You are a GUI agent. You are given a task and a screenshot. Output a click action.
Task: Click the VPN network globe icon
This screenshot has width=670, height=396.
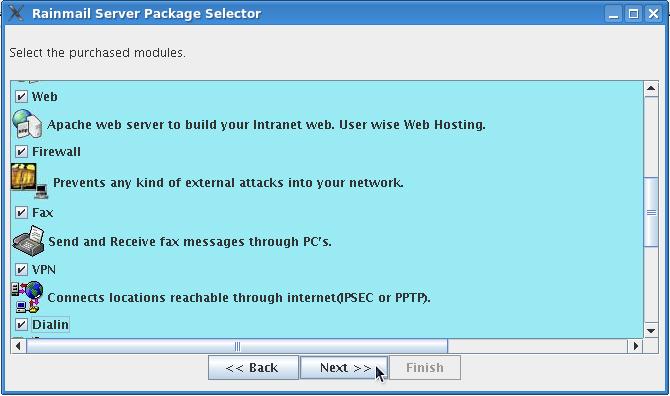click(27, 297)
